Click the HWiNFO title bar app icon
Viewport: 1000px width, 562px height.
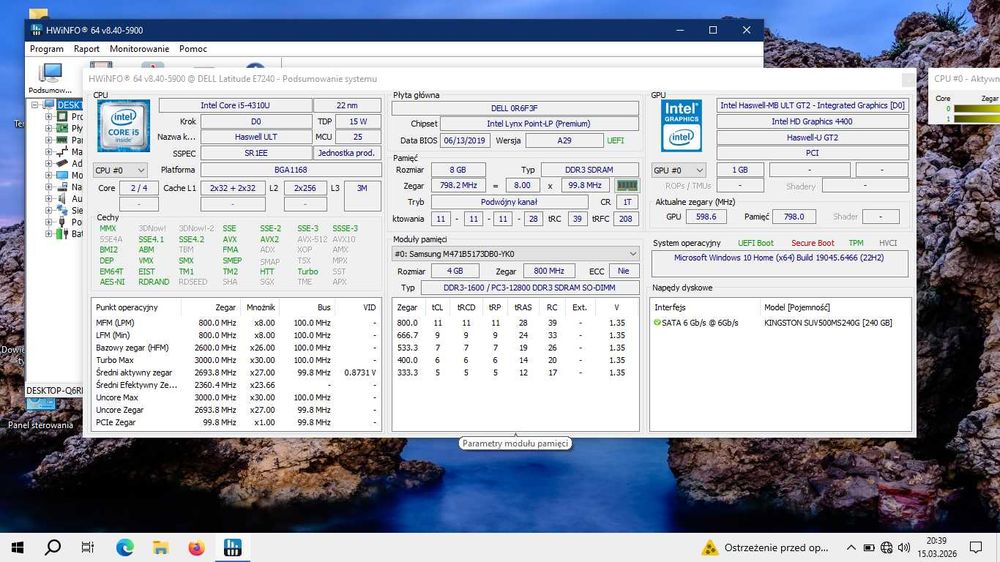tap(36, 30)
